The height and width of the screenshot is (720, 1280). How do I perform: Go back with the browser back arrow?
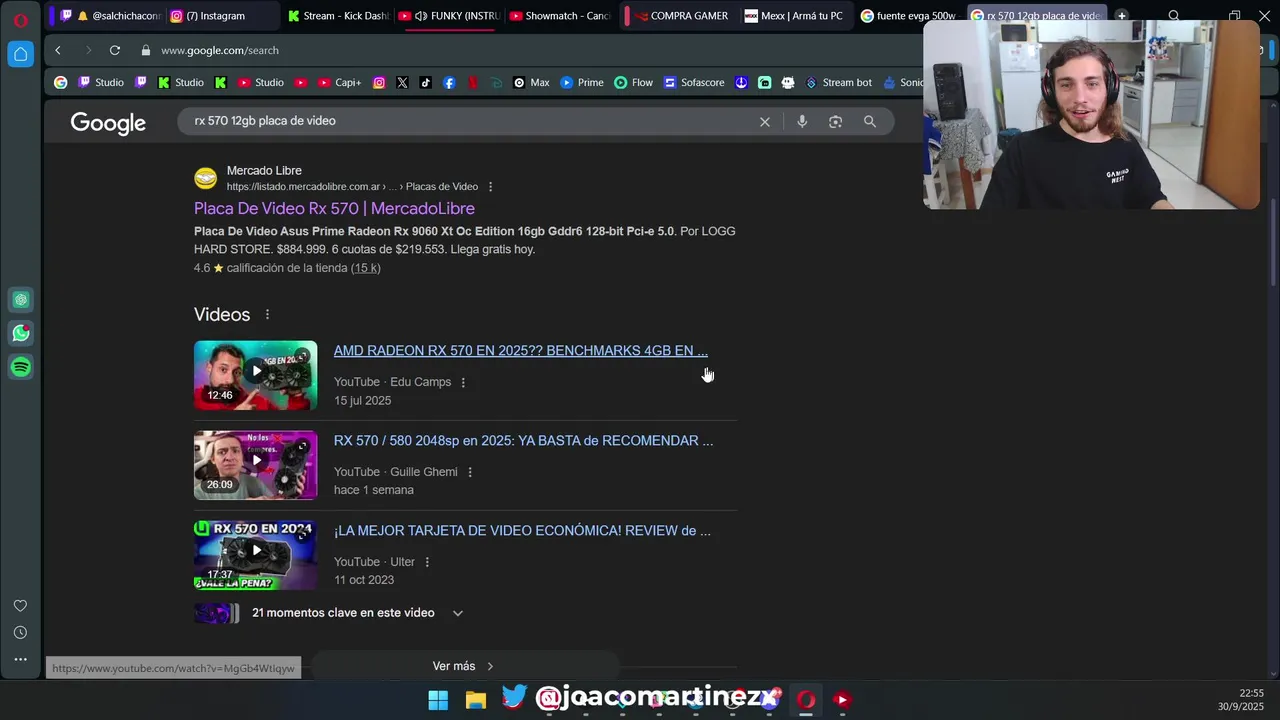tap(58, 50)
